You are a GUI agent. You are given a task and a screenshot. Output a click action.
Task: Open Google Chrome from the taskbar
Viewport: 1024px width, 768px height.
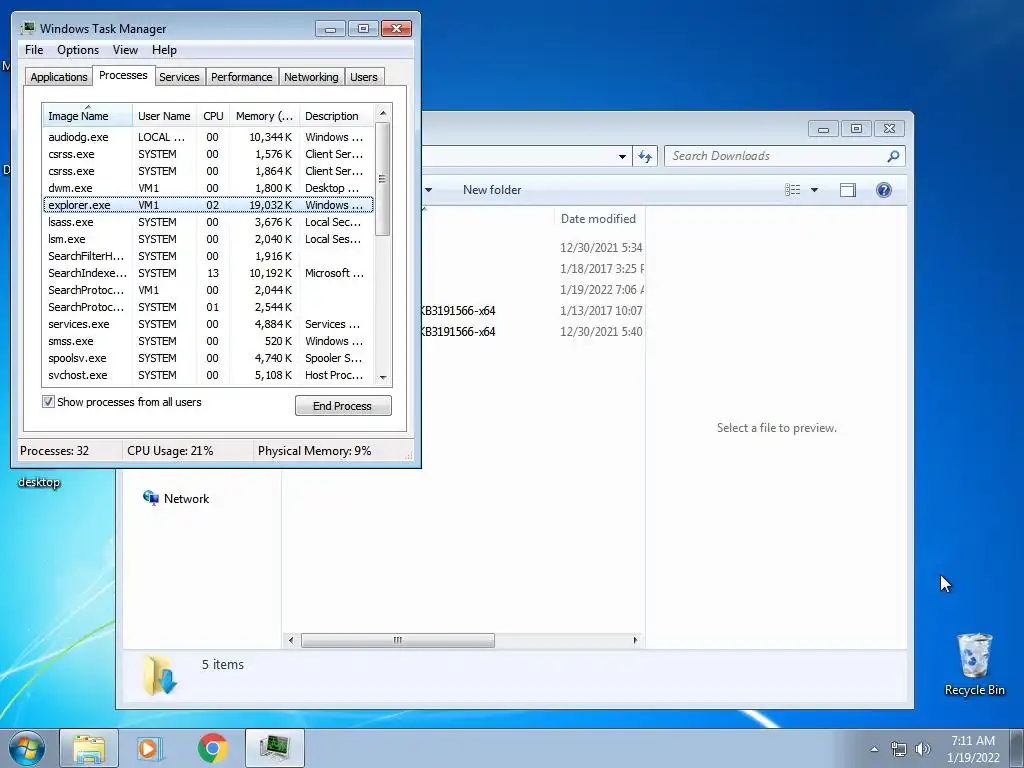pyautogui.click(x=212, y=748)
